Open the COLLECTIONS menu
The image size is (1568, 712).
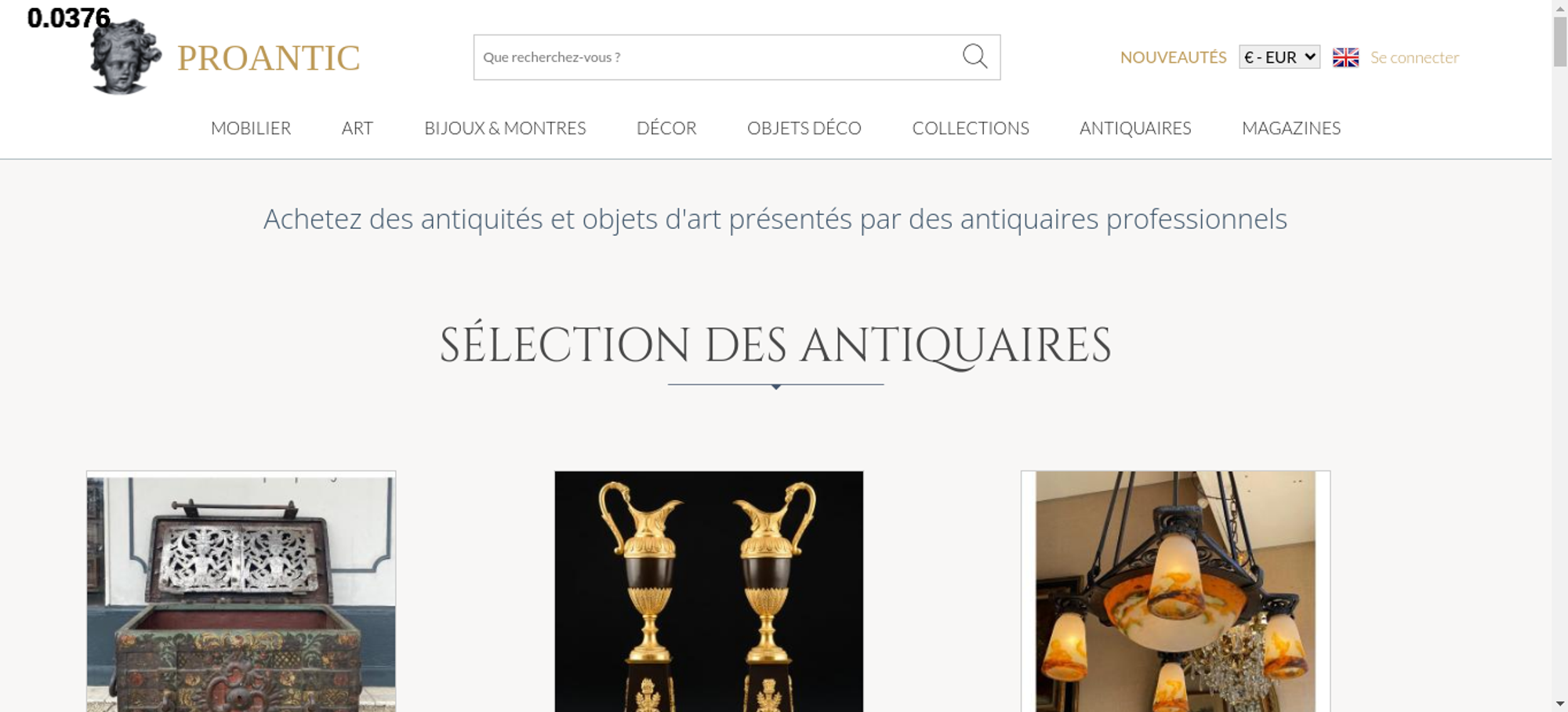(971, 128)
